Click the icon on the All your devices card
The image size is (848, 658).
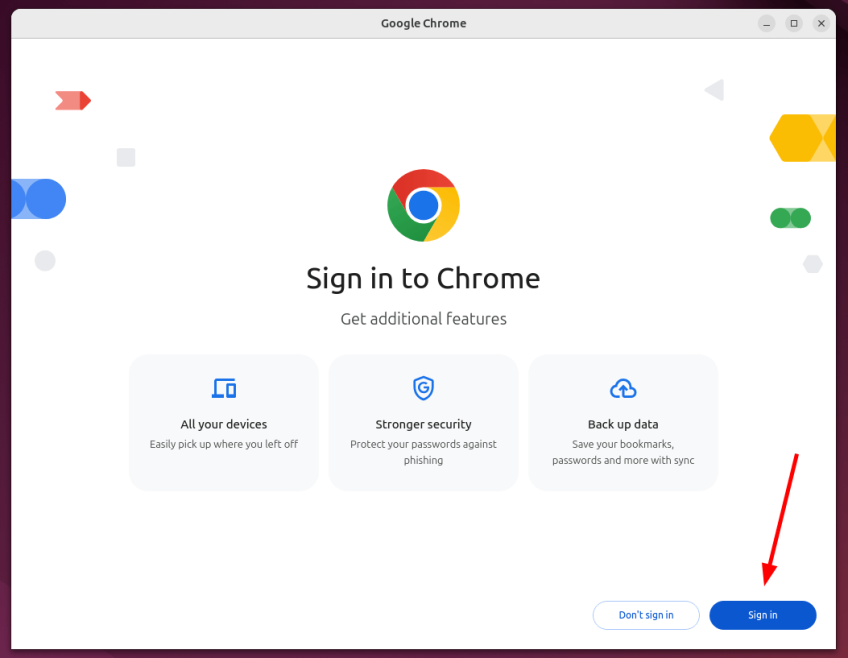pyautogui.click(x=223, y=388)
